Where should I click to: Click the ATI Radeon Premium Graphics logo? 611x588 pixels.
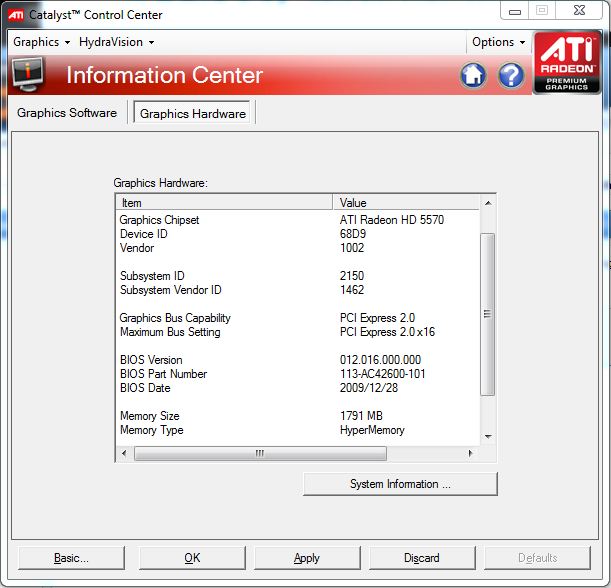(567, 62)
